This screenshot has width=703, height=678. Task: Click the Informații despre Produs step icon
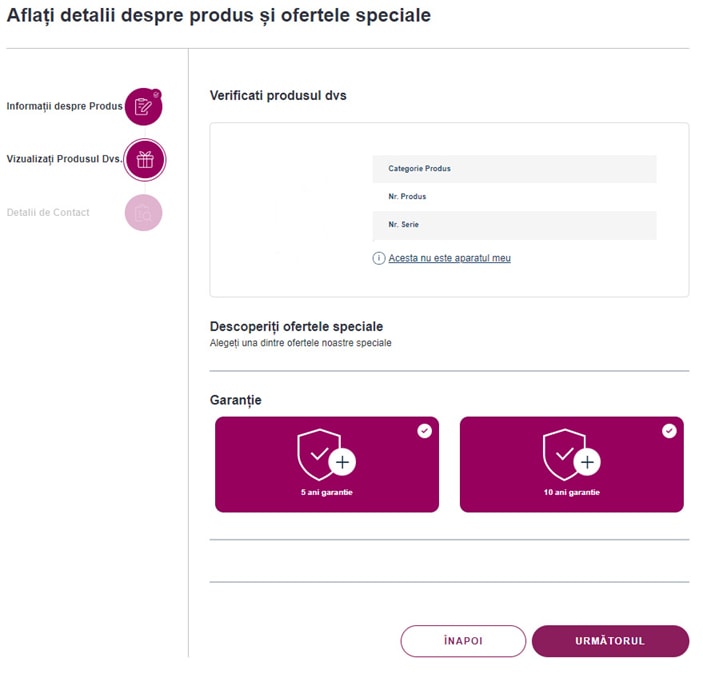point(143,106)
